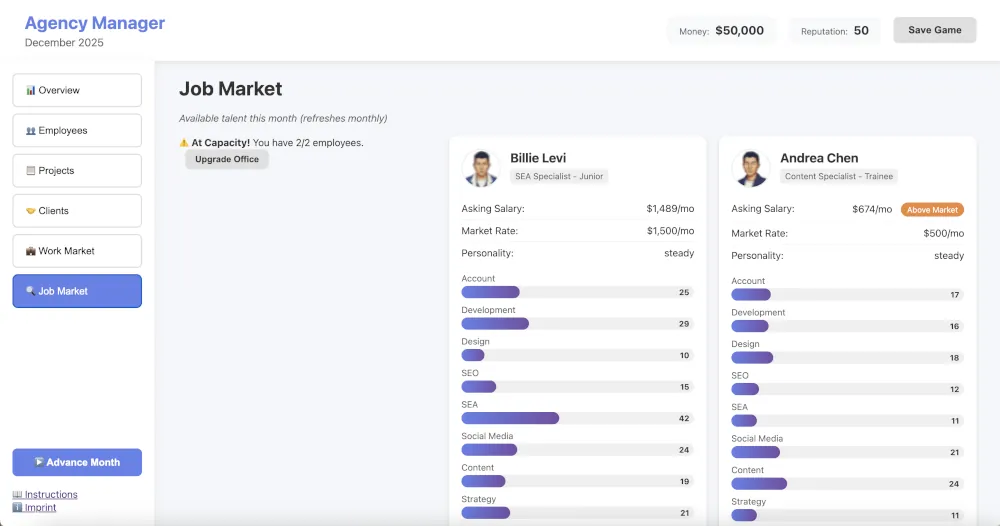Click the Overview bar chart icon
This screenshot has height=526, width=1000.
click(31, 91)
